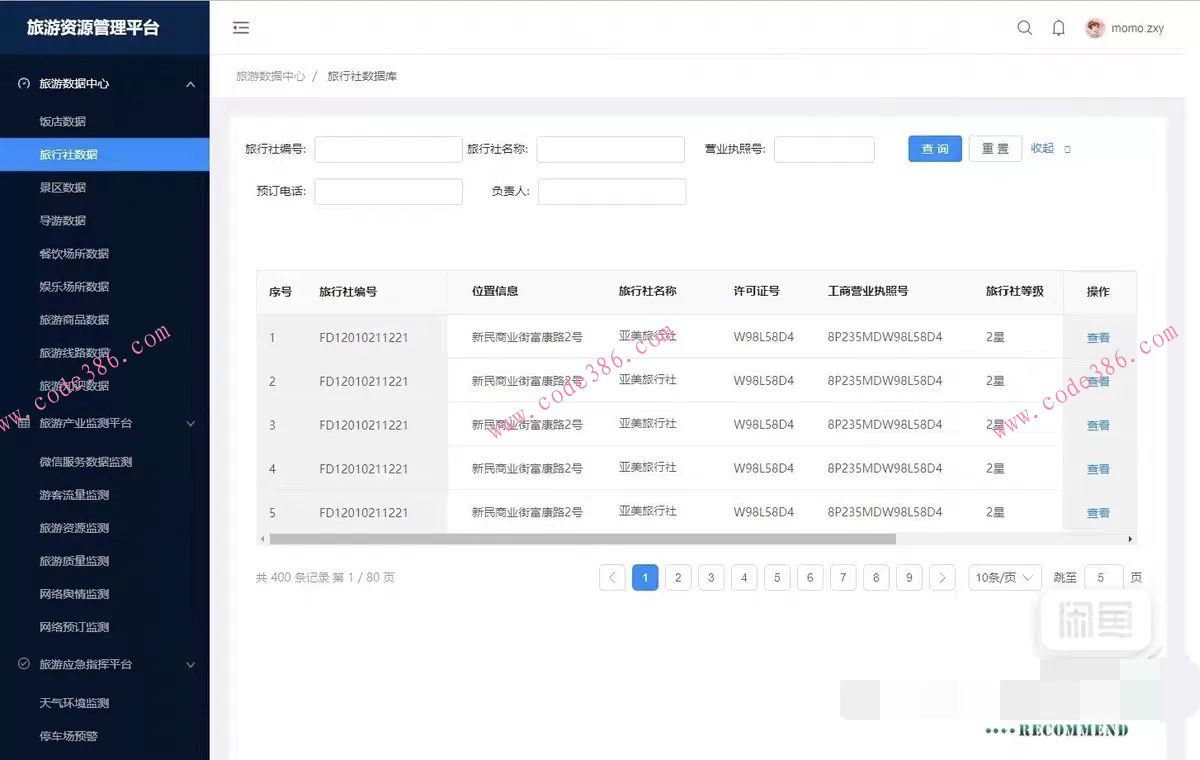
Task: Click the top bar search magnifier icon
Action: tap(1024, 28)
